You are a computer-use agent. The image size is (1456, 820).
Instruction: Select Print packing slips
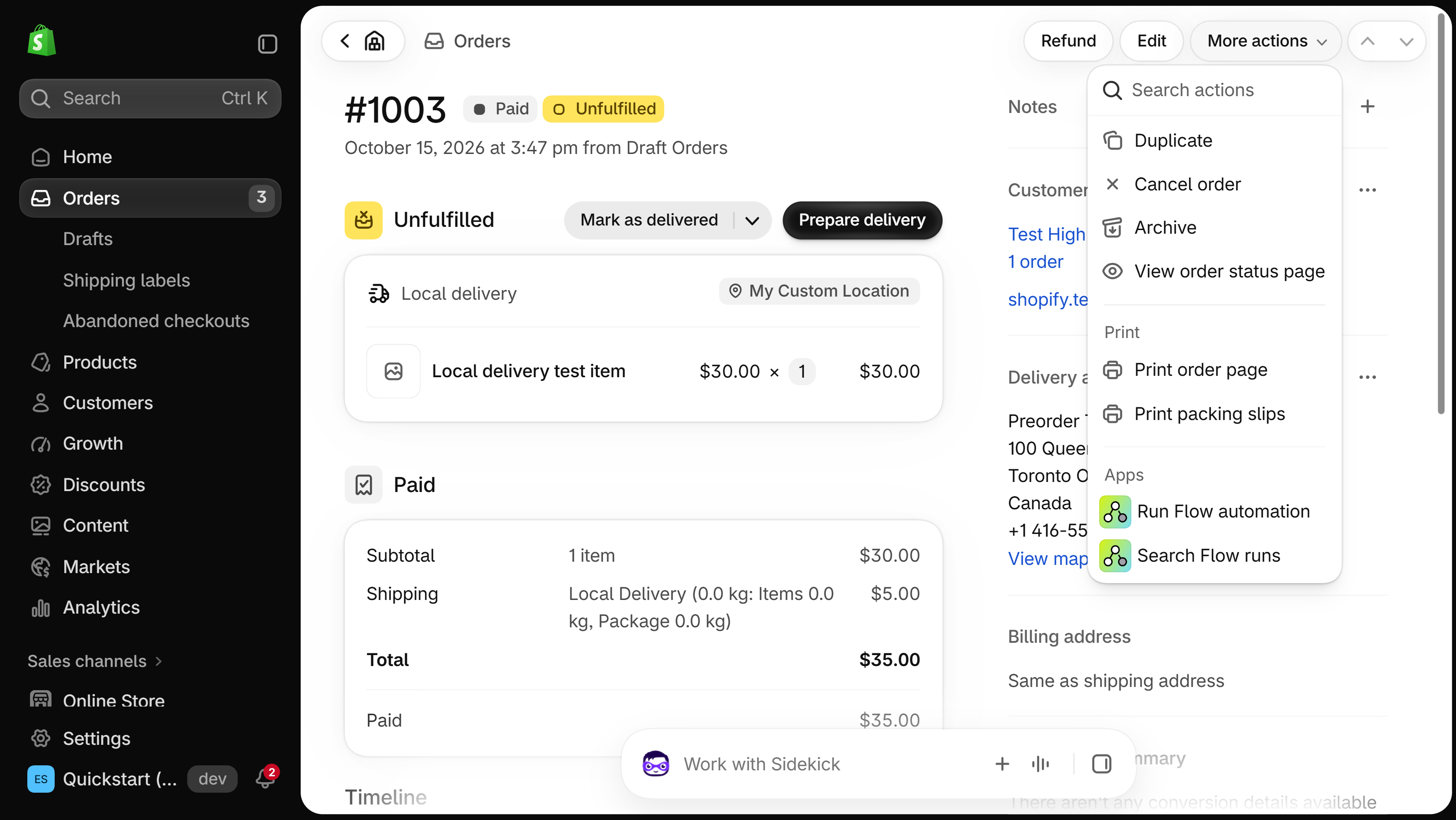coord(1214,414)
